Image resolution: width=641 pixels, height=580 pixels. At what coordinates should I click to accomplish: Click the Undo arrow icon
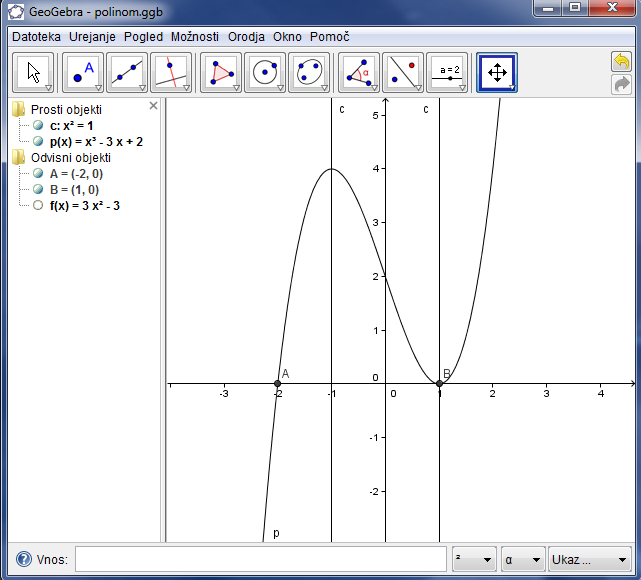621,62
